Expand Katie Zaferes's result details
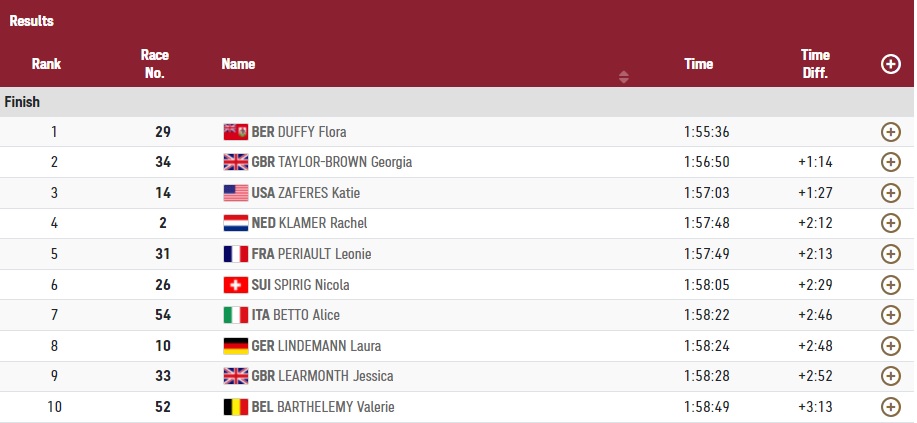Image resolution: width=917 pixels, height=423 pixels. [x=890, y=193]
